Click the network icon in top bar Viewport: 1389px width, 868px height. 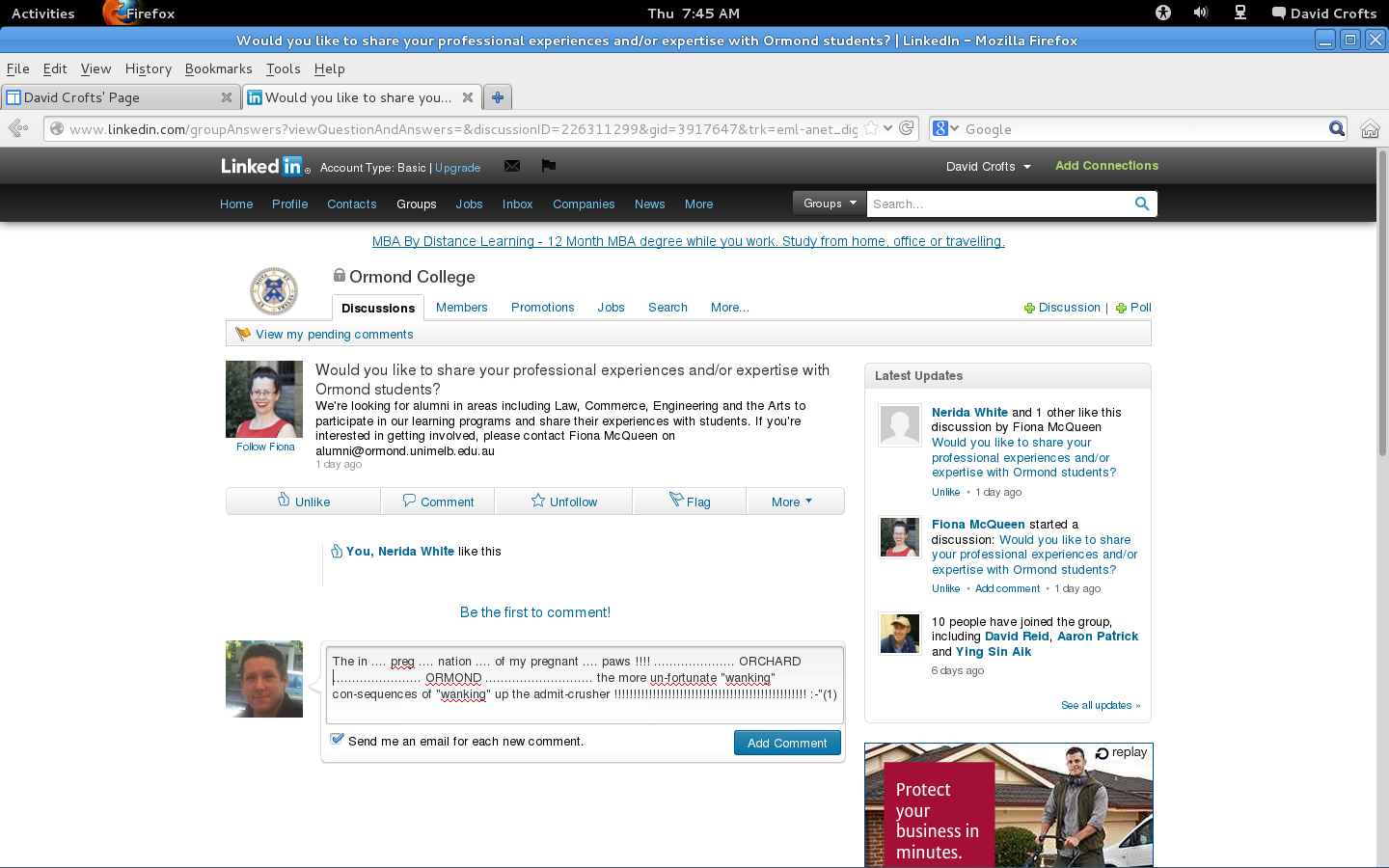click(1240, 13)
